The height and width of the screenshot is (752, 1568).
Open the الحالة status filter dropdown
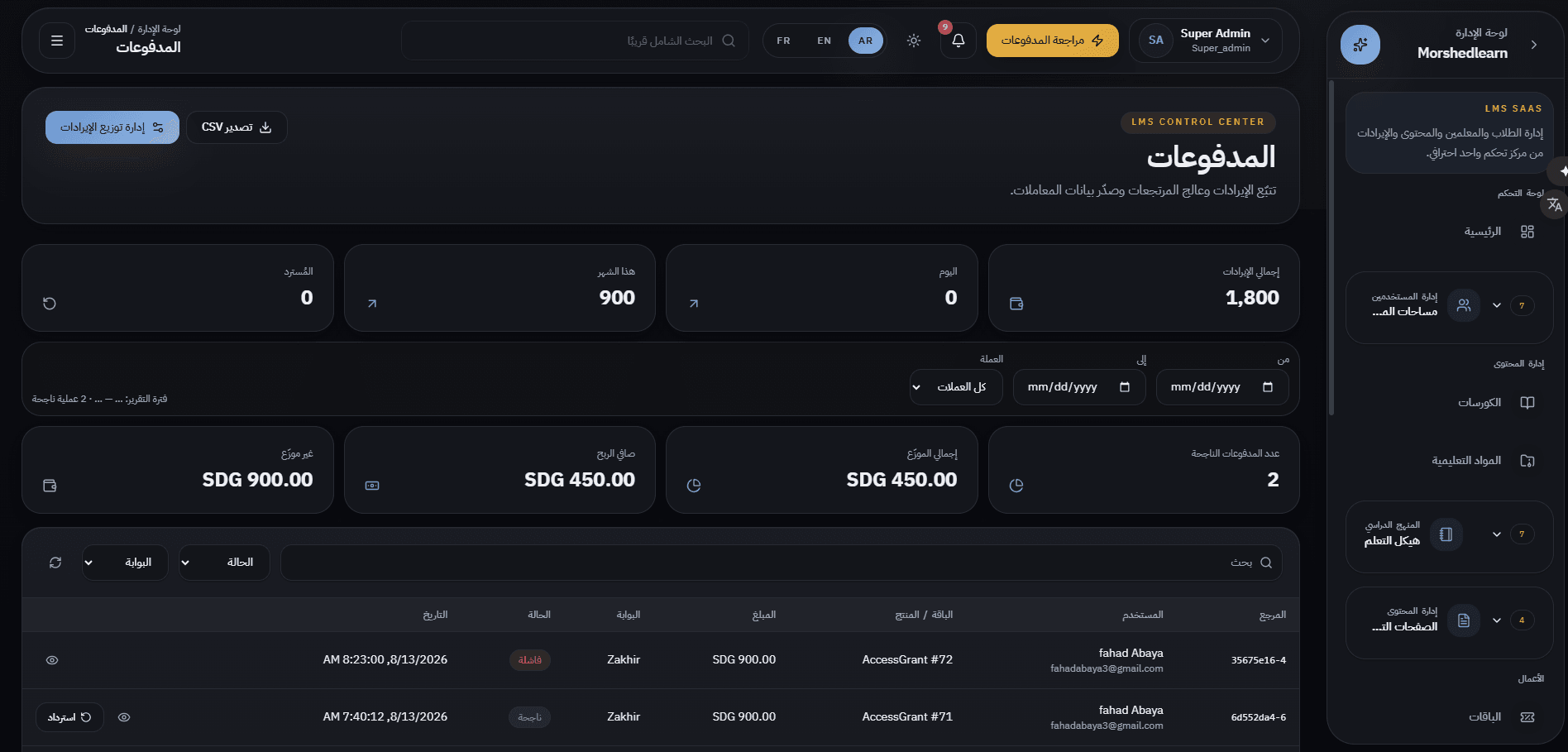(x=224, y=563)
